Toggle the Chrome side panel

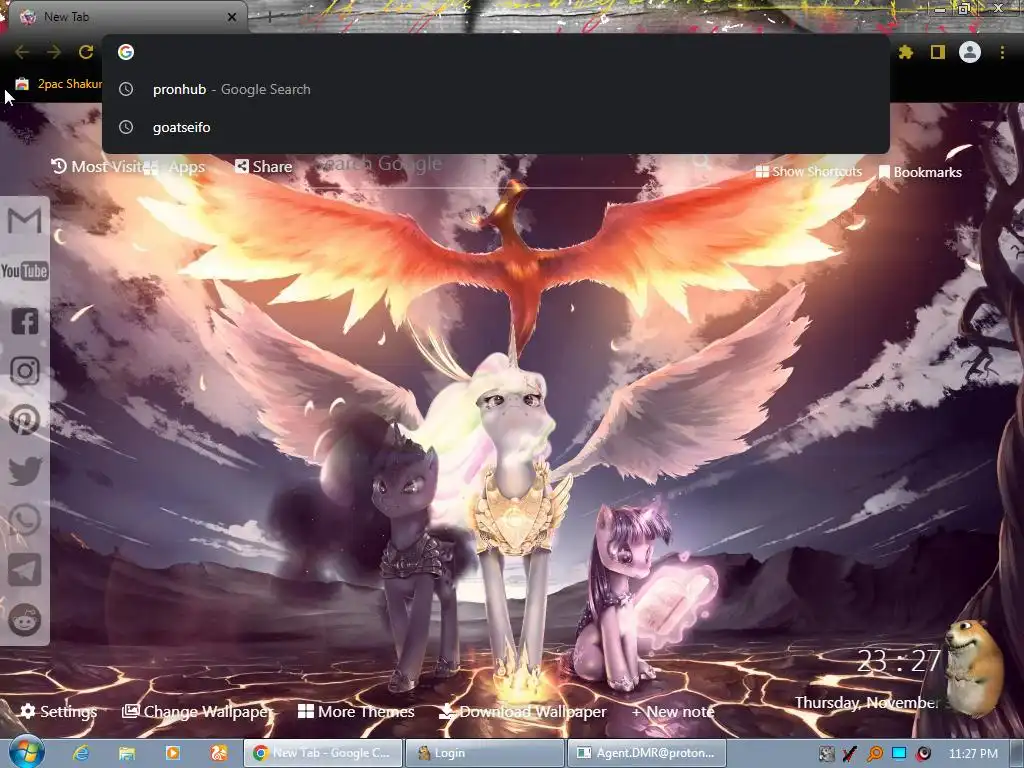tap(938, 52)
